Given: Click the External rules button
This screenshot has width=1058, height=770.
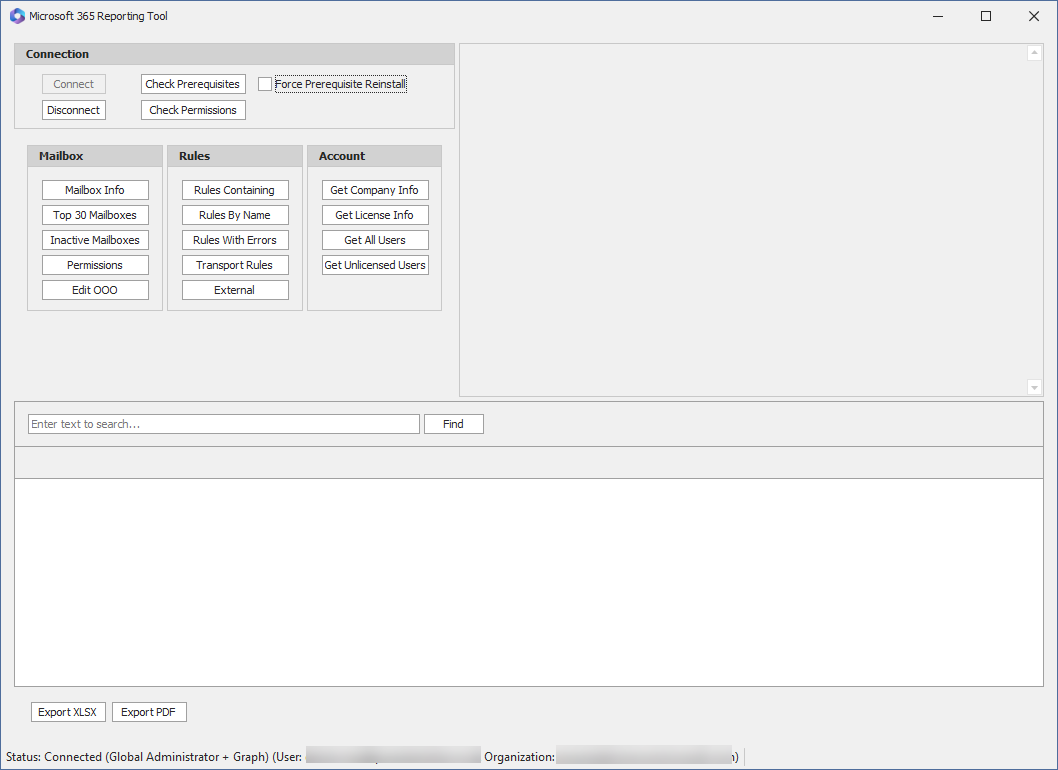Looking at the screenshot, I should (x=235, y=290).
